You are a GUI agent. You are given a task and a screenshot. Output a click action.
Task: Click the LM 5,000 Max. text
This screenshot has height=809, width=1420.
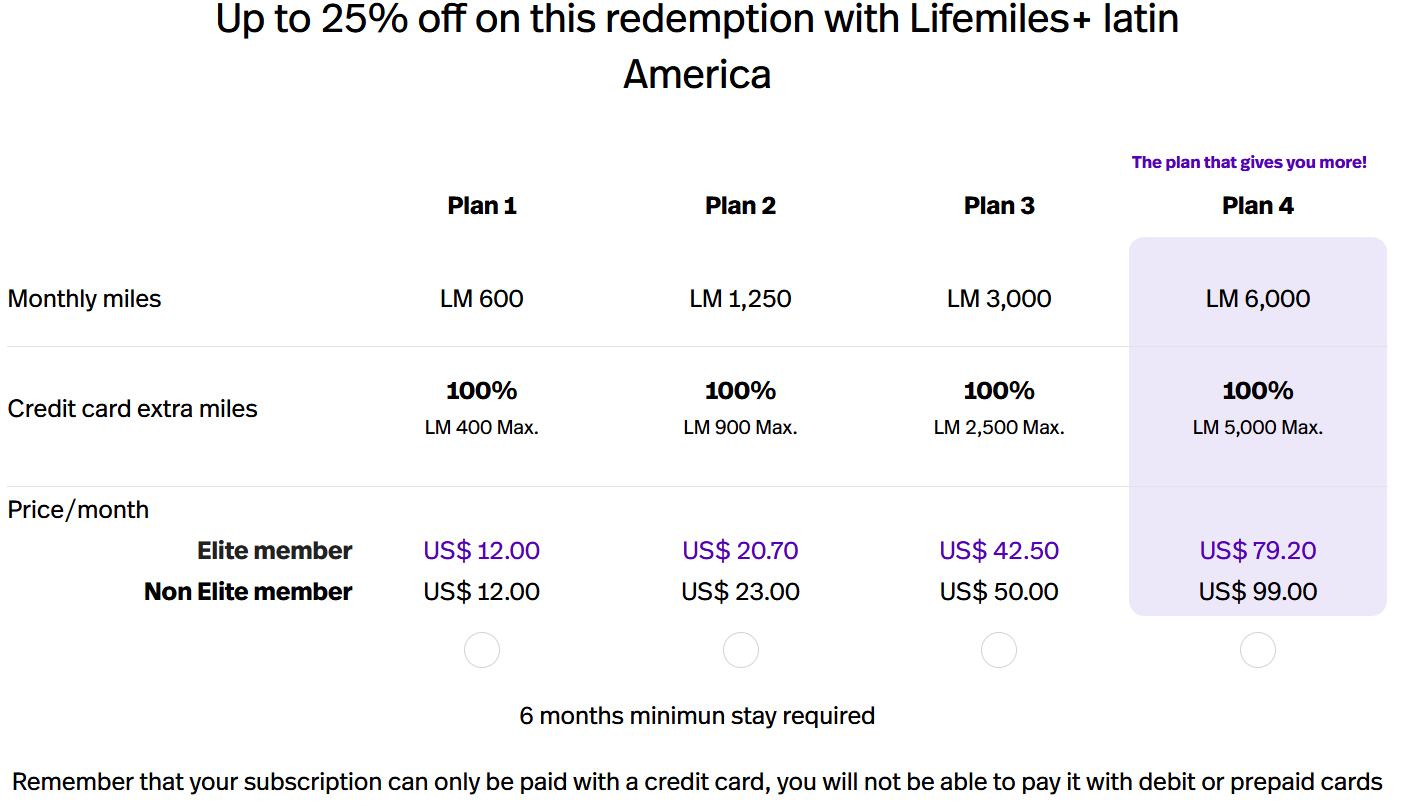coord(1258,428)
